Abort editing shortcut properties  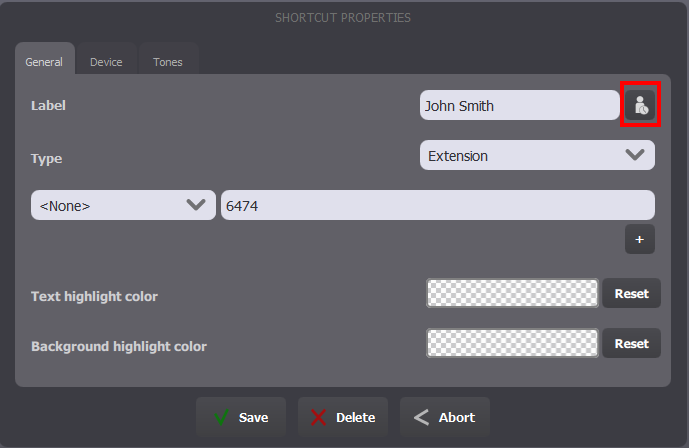click(445, 417)
